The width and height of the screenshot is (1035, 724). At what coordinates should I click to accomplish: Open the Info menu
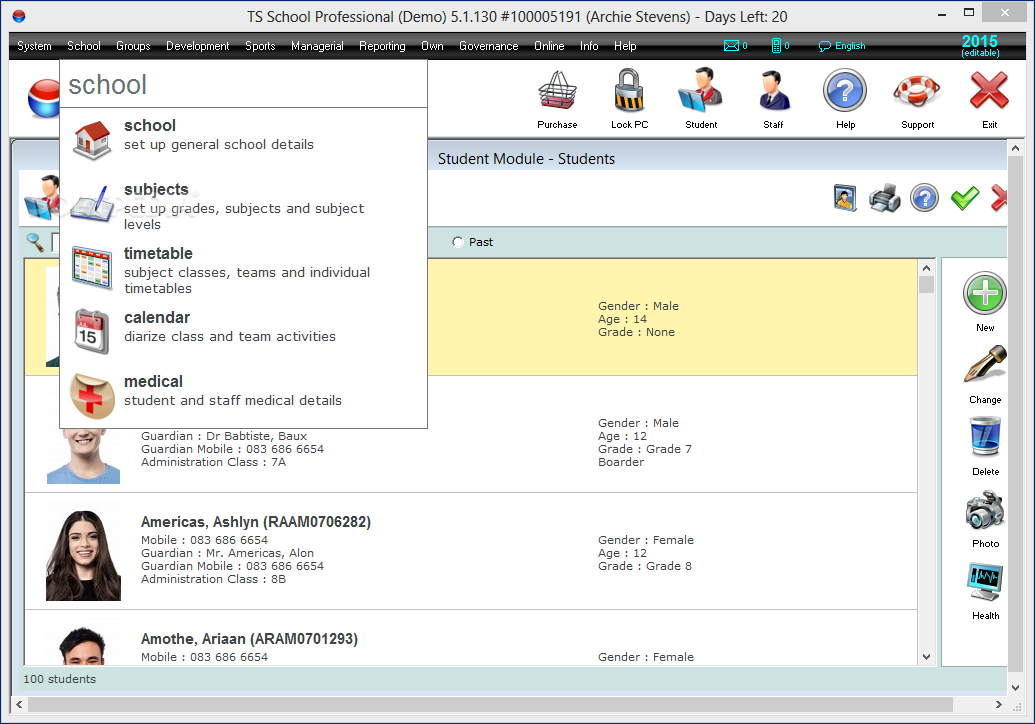pos(589,46)
